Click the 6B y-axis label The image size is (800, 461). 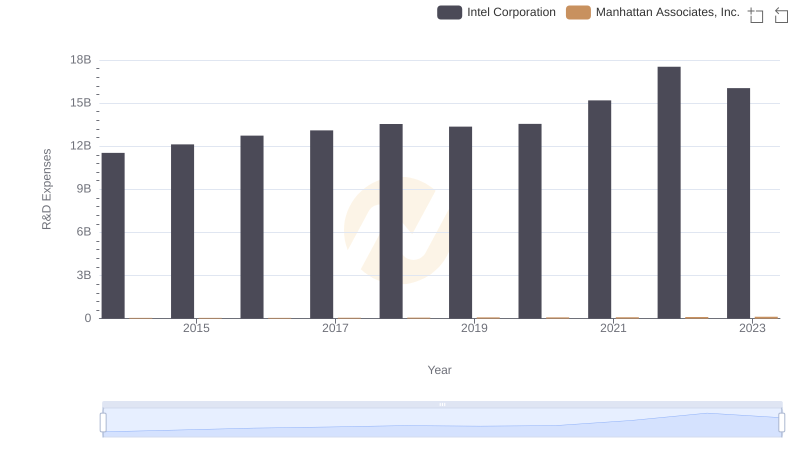[84, 232]
